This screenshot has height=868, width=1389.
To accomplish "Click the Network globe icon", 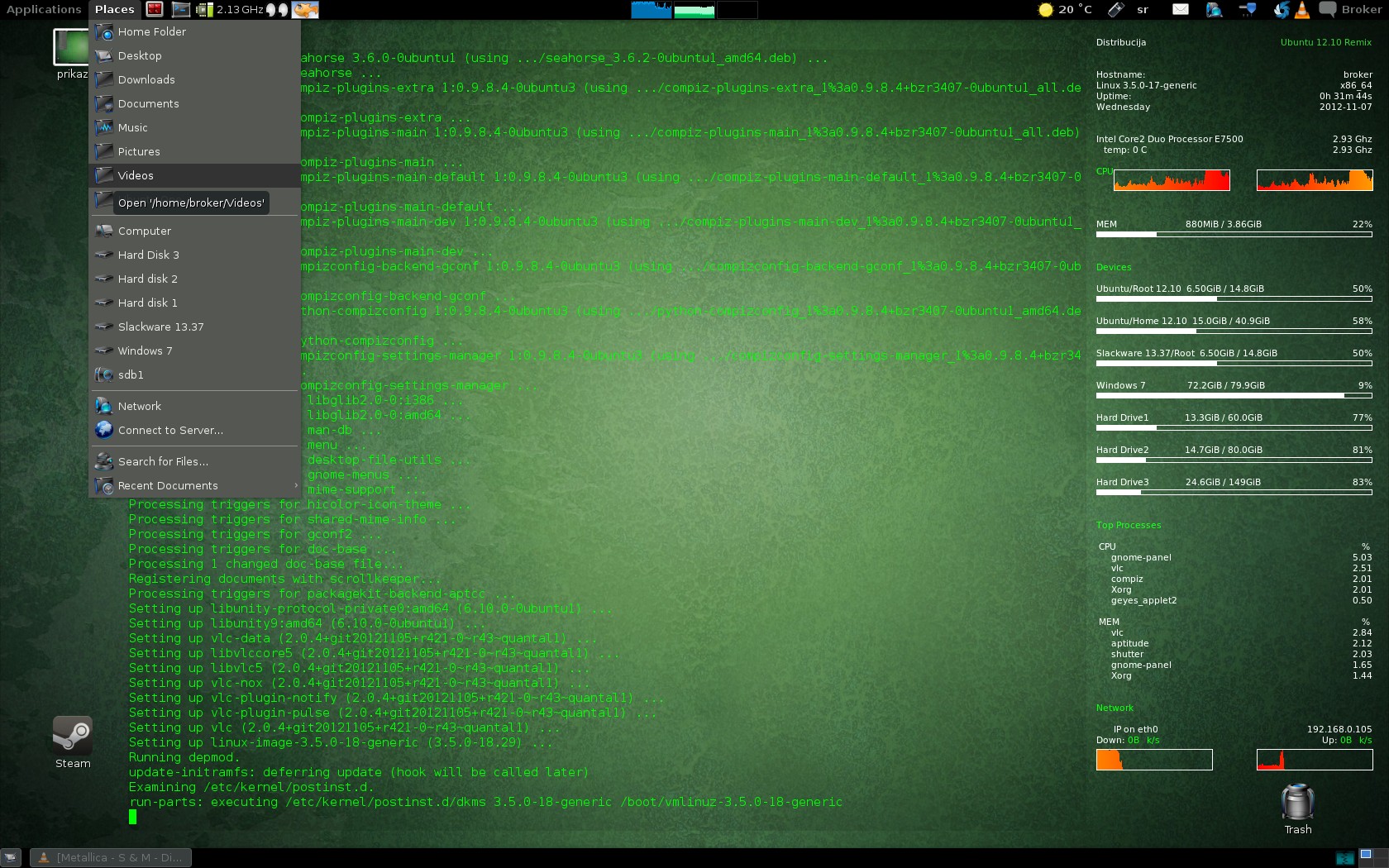I will click(x=104, y=406).
